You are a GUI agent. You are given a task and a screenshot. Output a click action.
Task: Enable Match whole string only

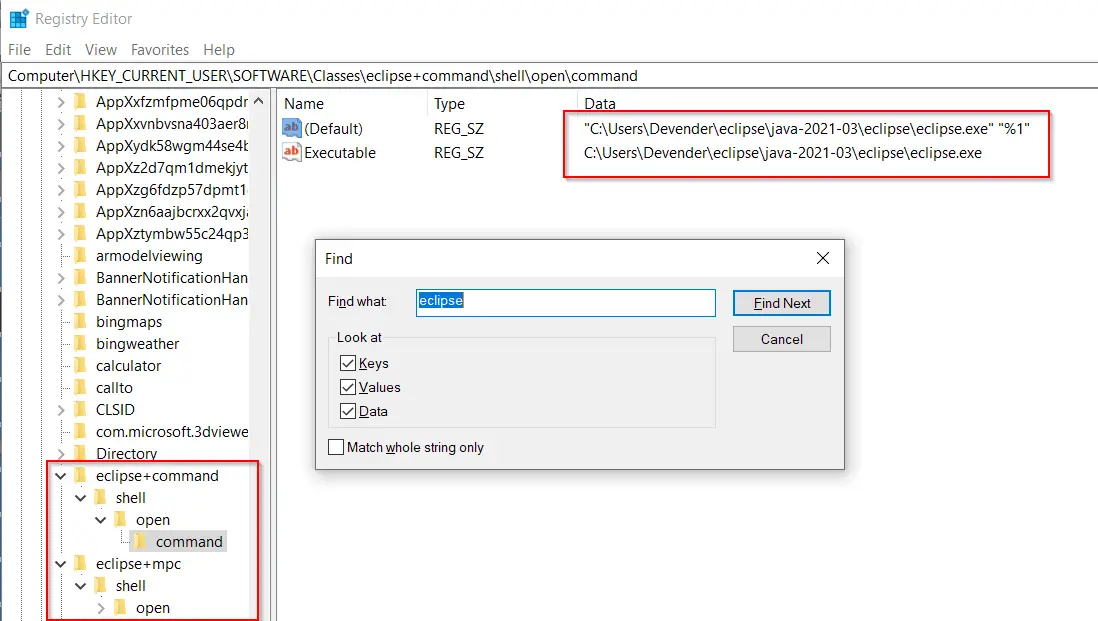tap(336, 447)
